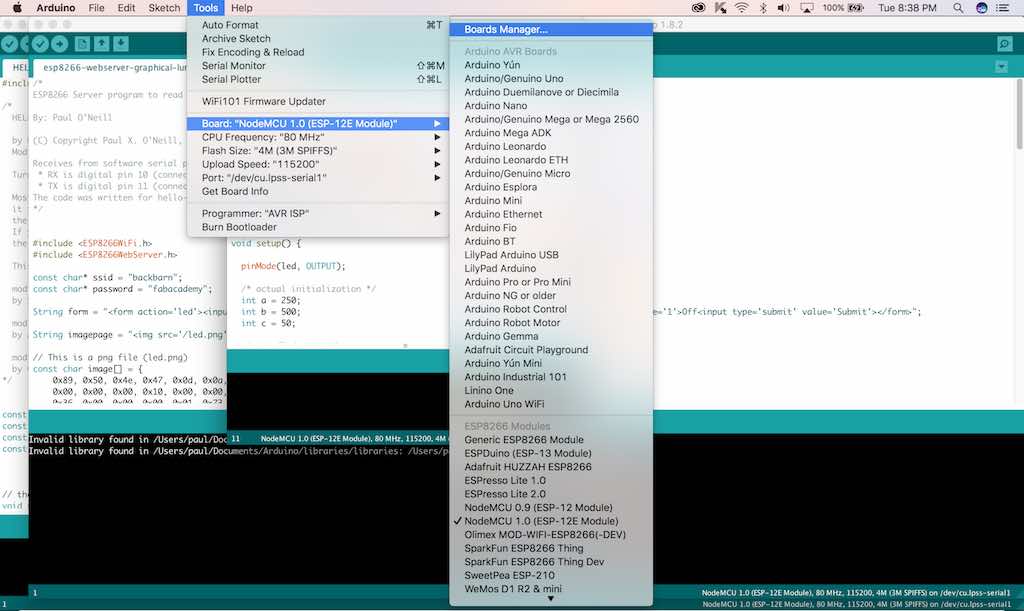
Task: Click the battery status icon
Action: tap(856, 8)
